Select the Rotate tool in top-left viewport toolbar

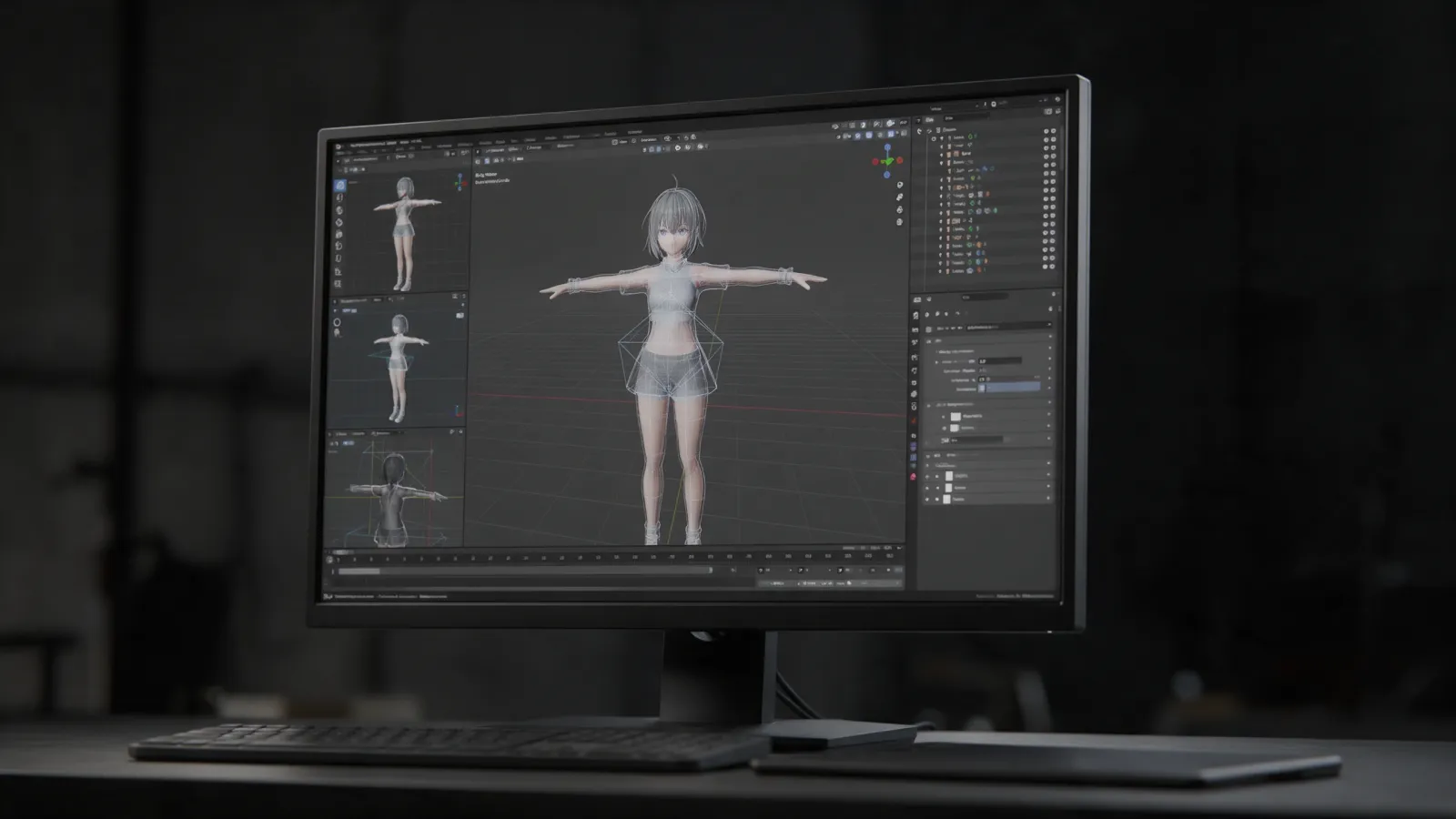[x=339, y=222]
